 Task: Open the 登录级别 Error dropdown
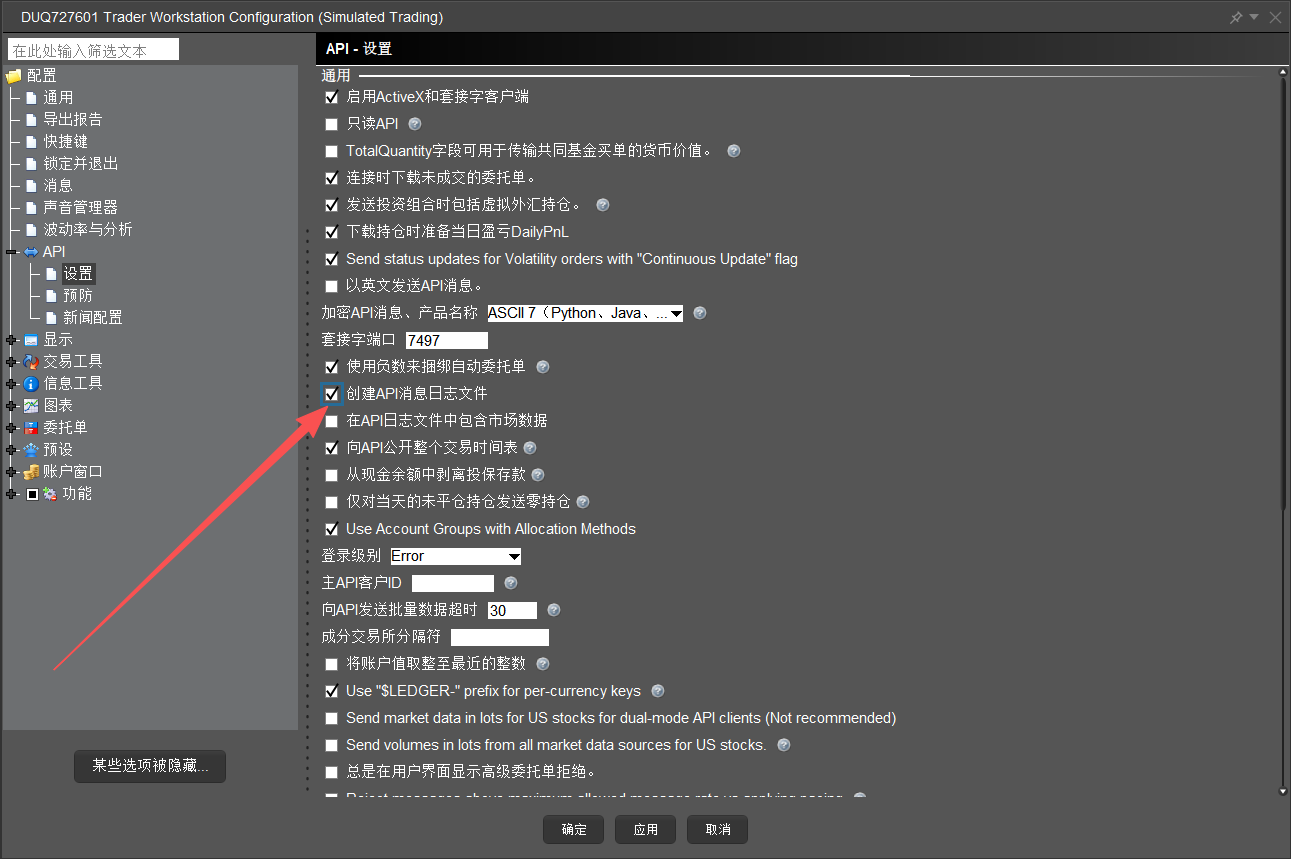(x=456, y=556)
